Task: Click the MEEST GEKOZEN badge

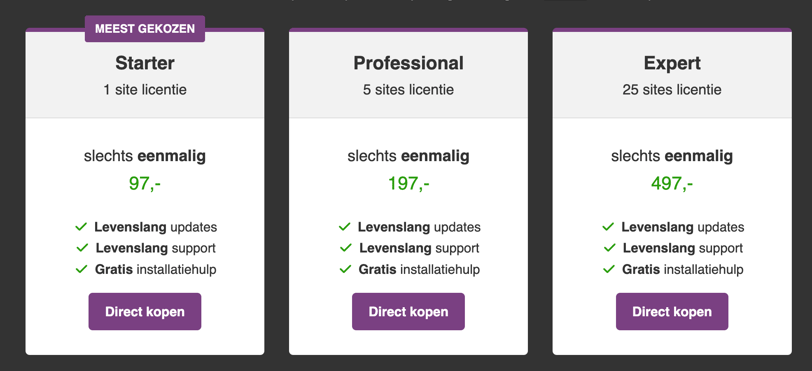Action: coord(145,28)
